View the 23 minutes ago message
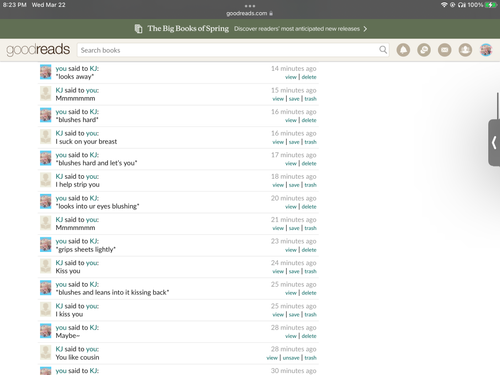This screenshot has height=375, width=500. point(291,250)
